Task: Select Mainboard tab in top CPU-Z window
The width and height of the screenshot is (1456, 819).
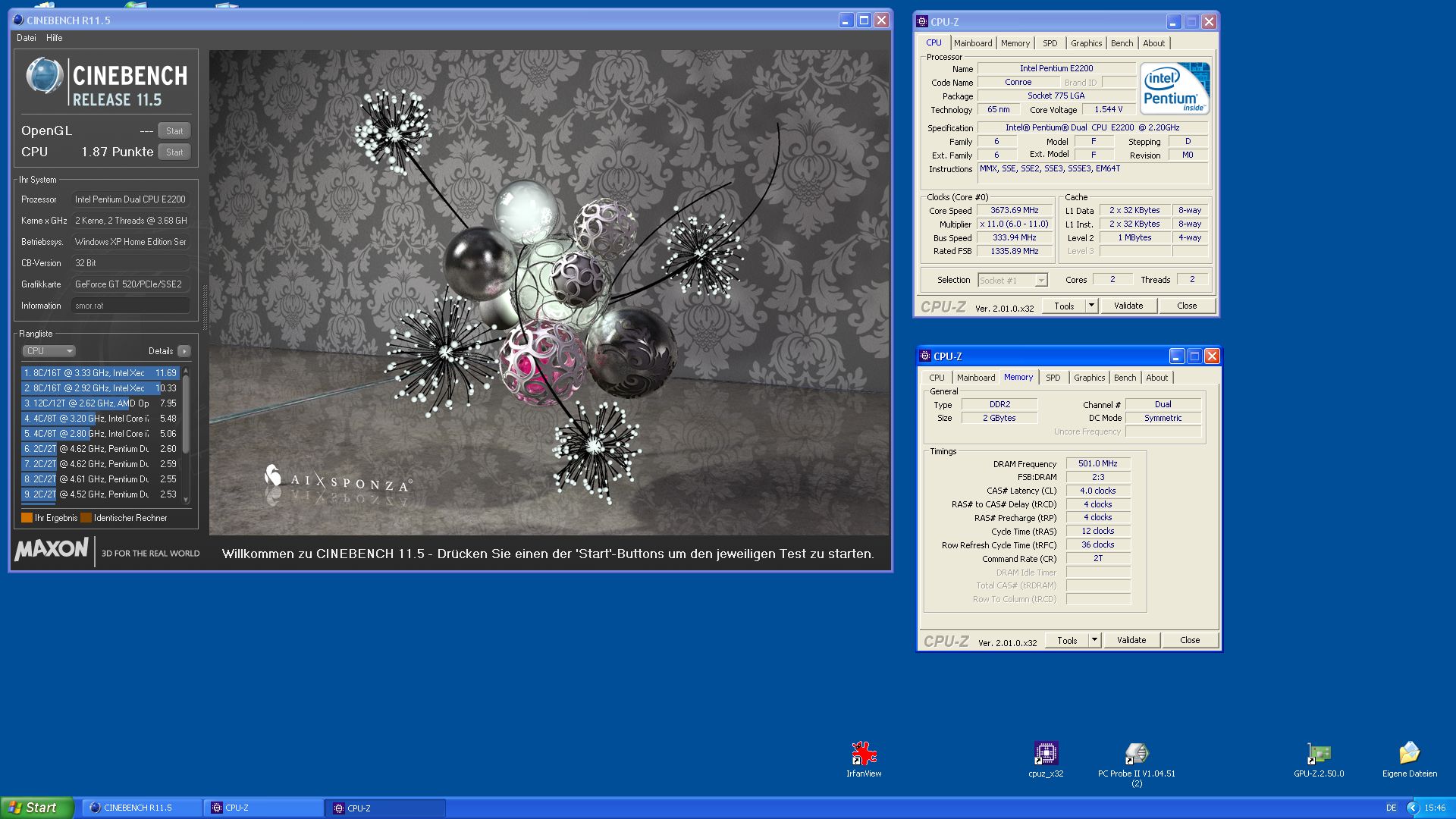Action: coord(973,43)
